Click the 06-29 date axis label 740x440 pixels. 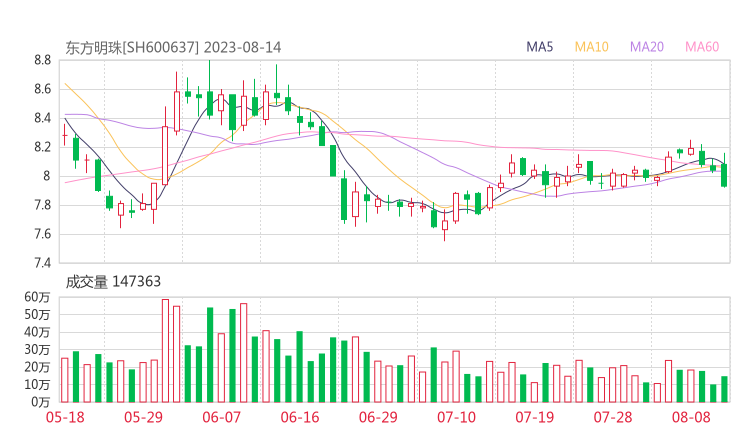[x=378, y=417]
